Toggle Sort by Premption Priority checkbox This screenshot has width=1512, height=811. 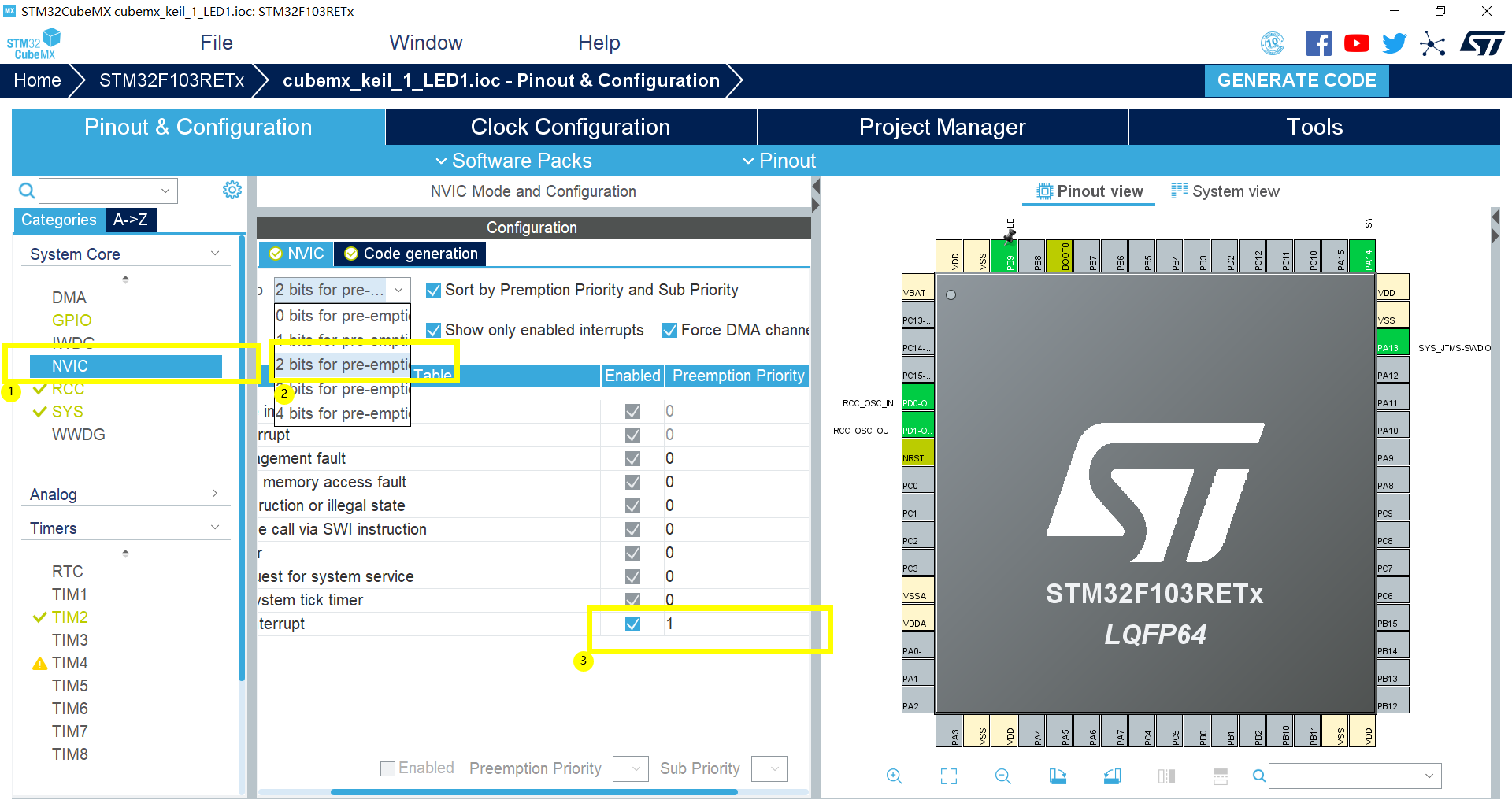(433, 291)
